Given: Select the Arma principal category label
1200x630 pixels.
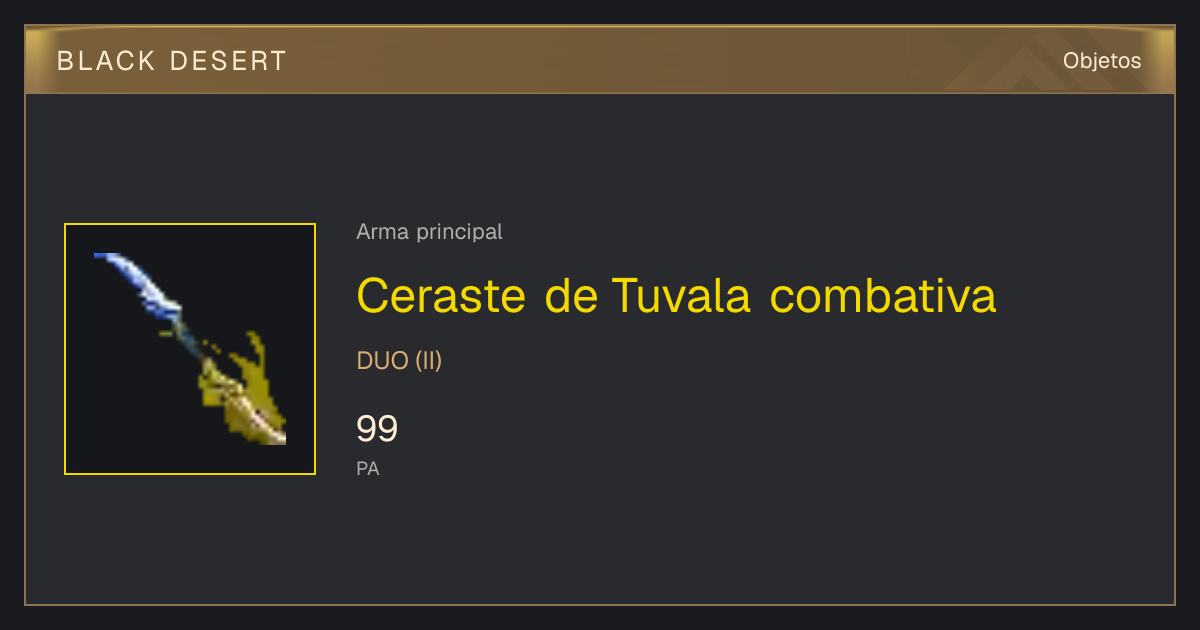Looking at the screenshot, I should click(x=429, y=232).
